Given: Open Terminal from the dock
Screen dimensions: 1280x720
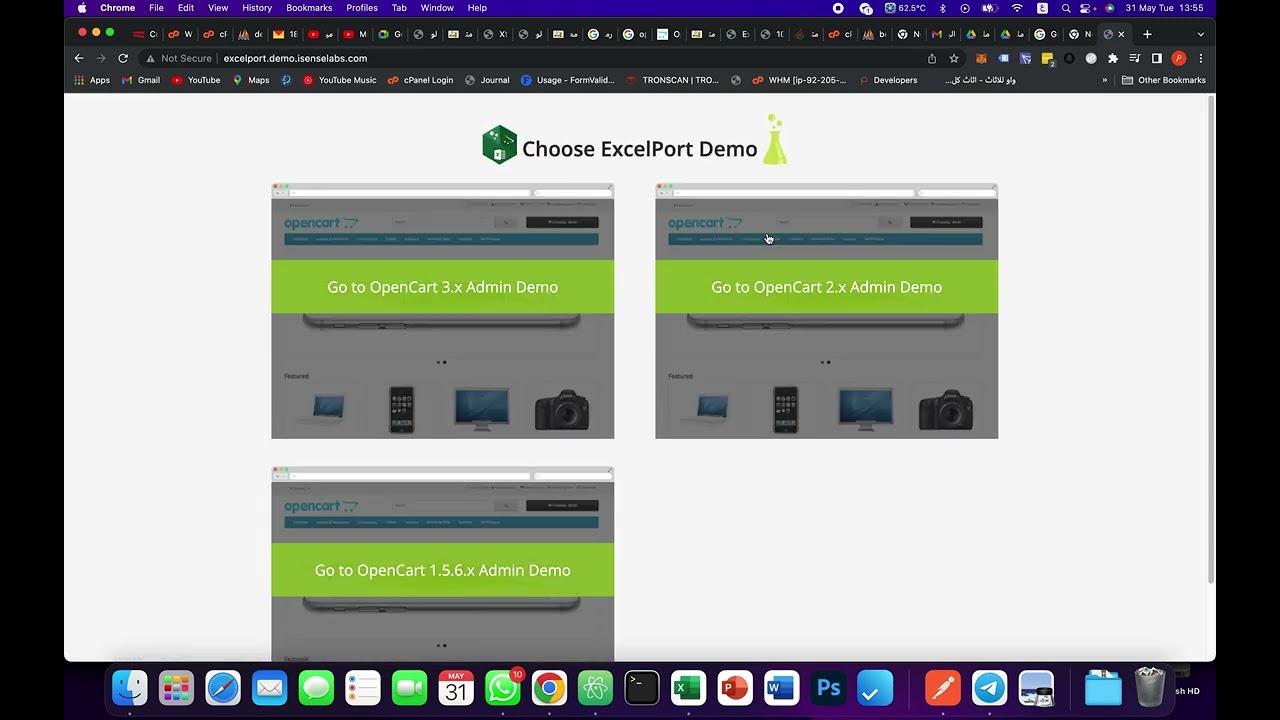Looking at the screenshot, I should [642, 688].
